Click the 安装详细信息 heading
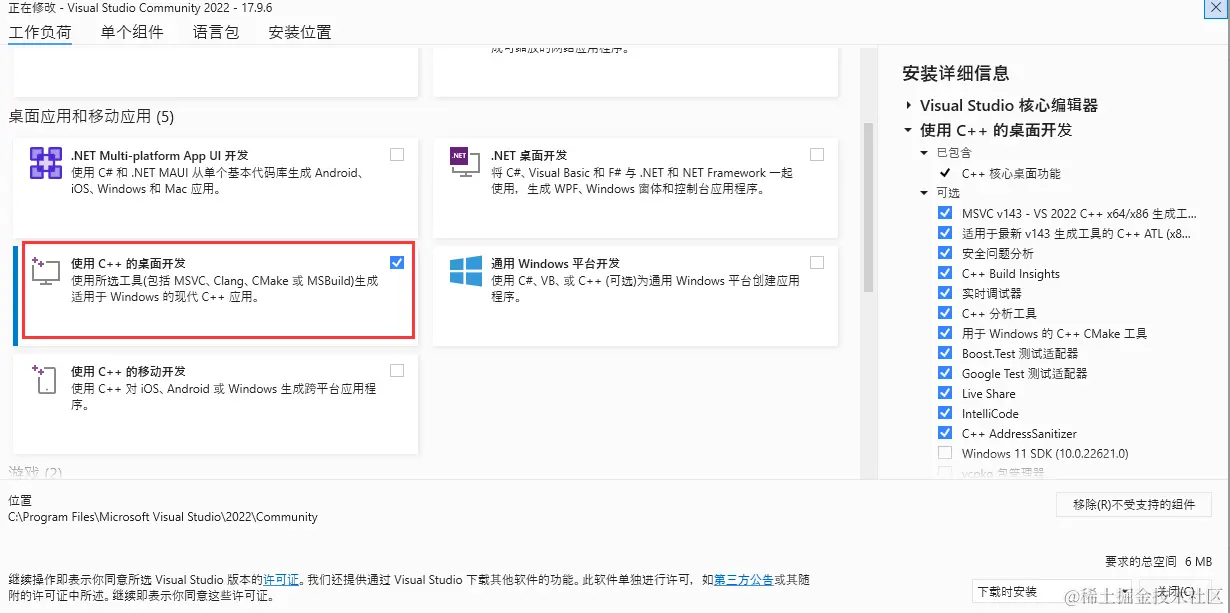This screenshot has height=613, width=1230. (955, 73)
